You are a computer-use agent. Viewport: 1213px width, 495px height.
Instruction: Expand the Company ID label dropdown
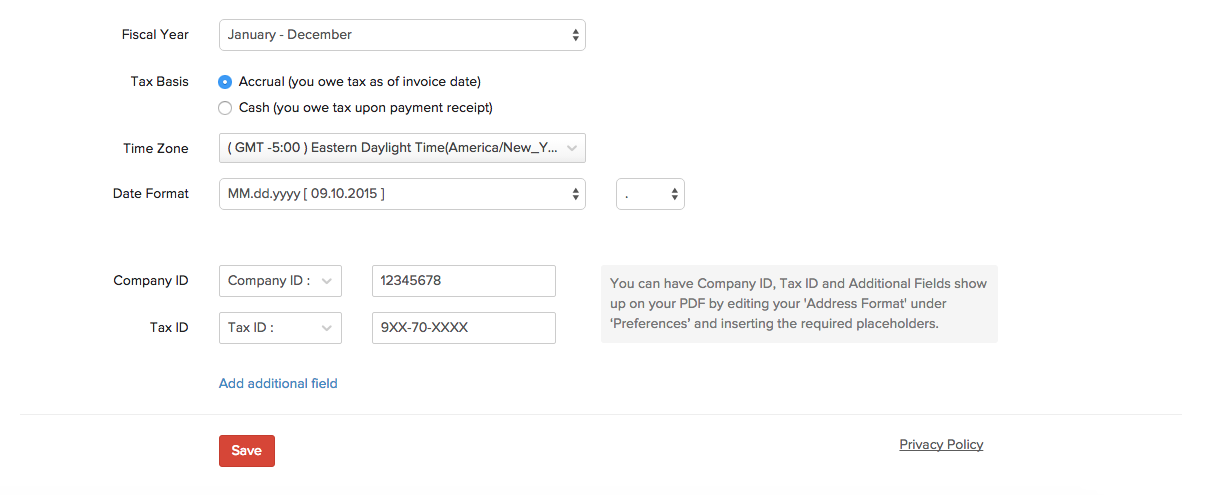coord(279,281)
